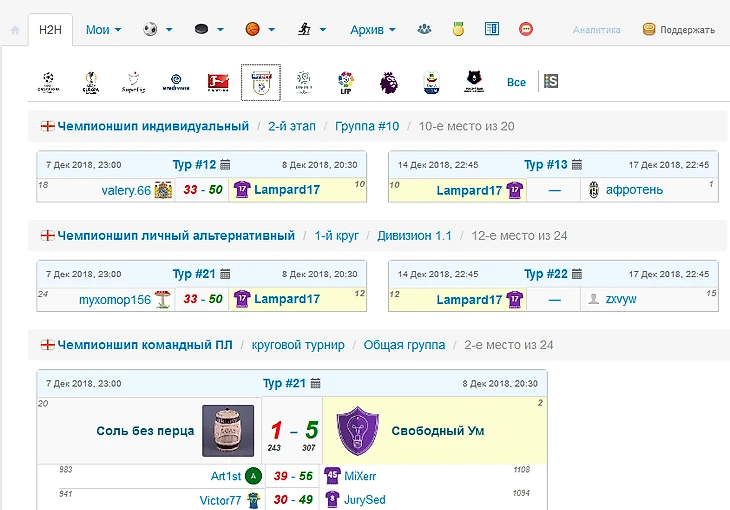
Task: Open the news page icon
Action: click(492, 29)
